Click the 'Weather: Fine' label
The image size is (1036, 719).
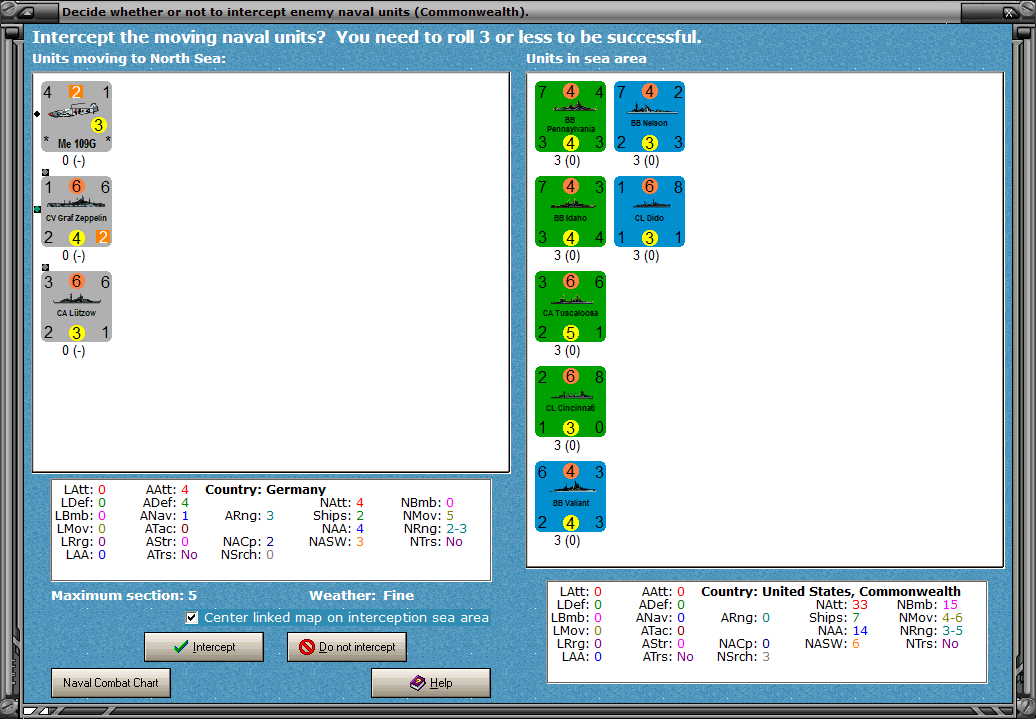pyautogui.click(x=361, y=595)
